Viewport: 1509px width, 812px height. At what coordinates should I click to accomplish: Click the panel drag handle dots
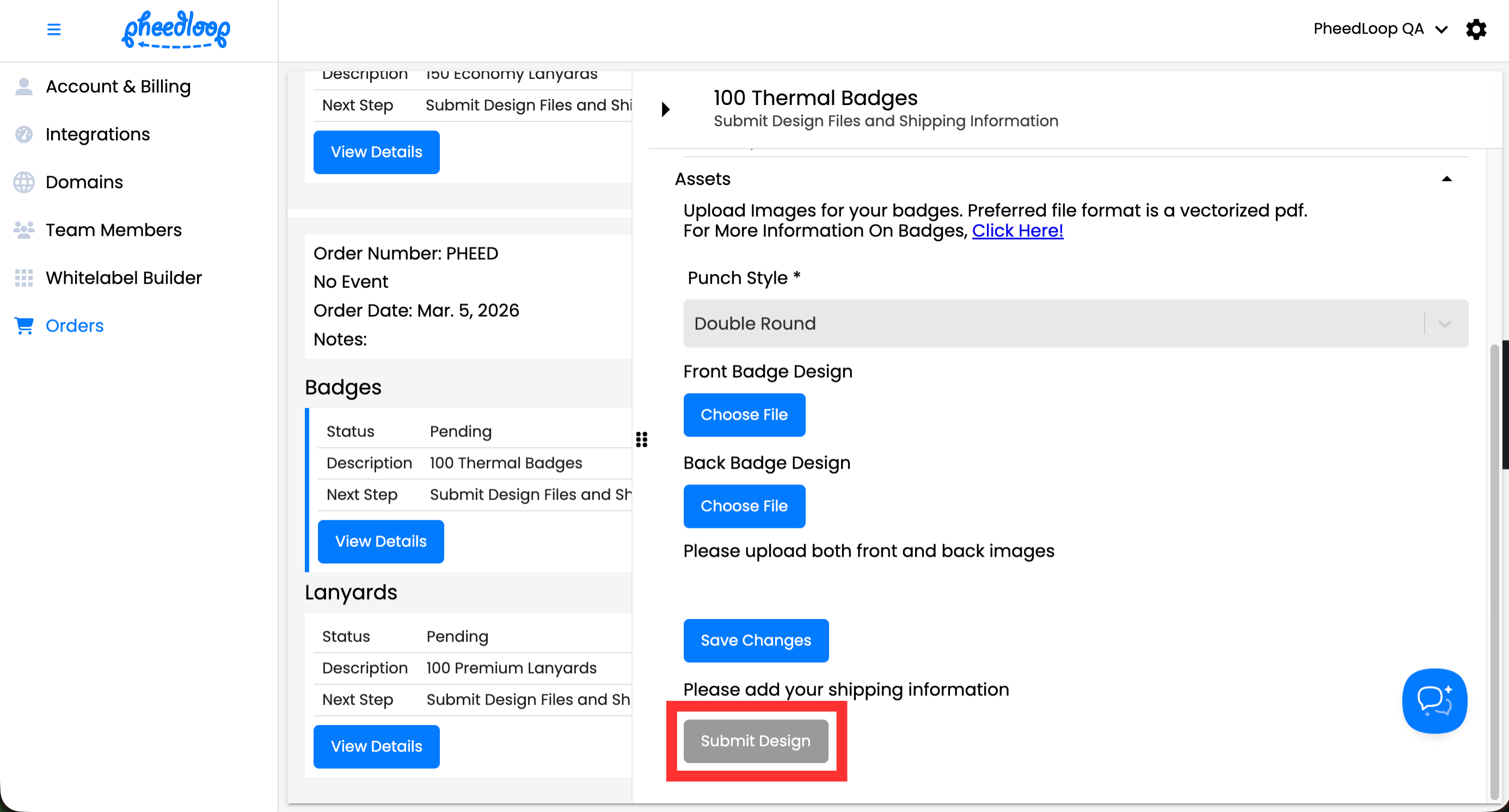[641, 439]
